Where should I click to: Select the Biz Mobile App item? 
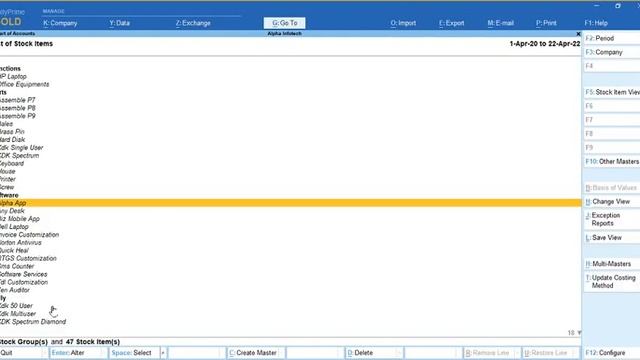tap(20, 219)
